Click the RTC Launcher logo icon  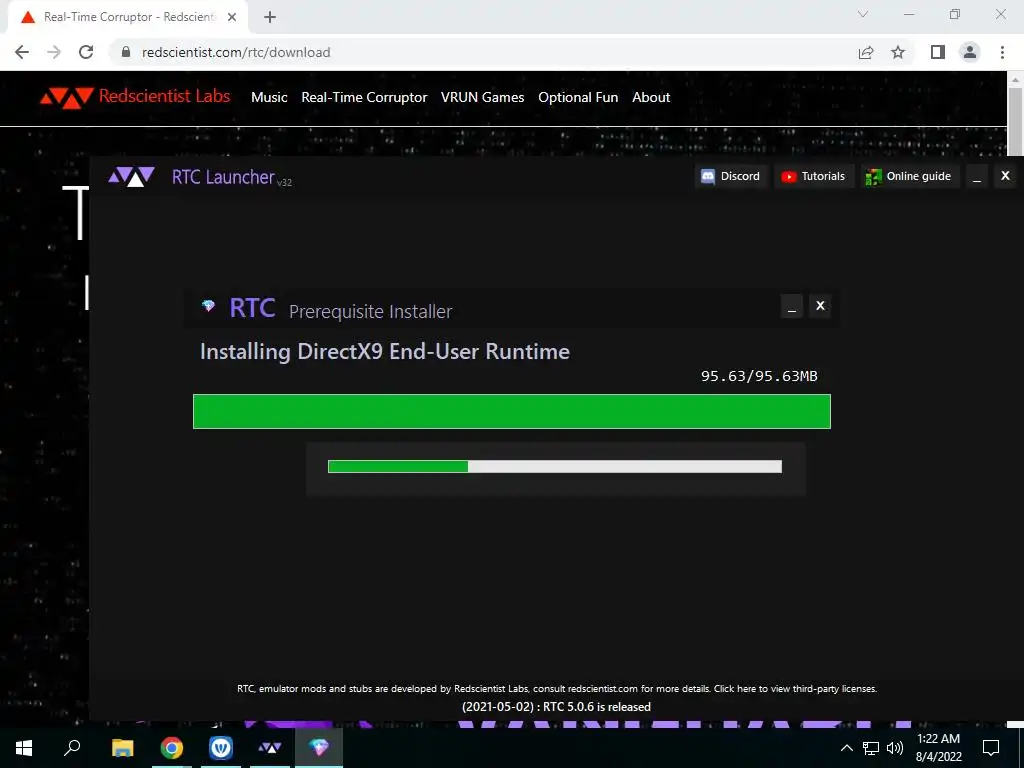tap(131, 176)
